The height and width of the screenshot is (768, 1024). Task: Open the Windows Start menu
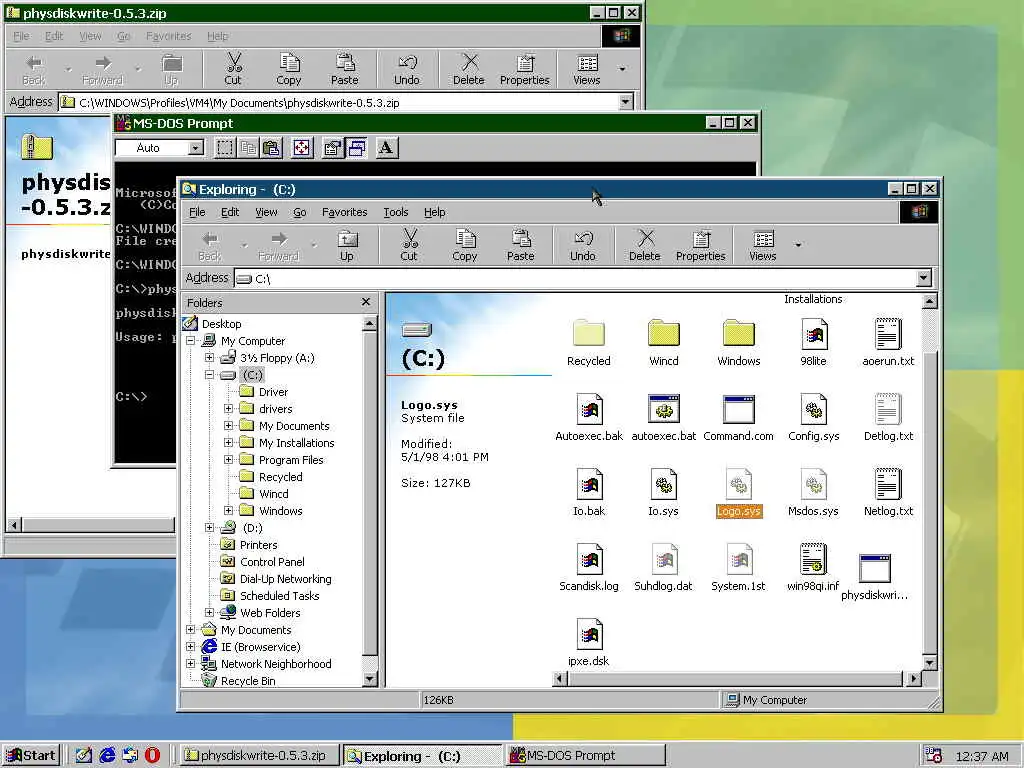click(x=31, y=755)
